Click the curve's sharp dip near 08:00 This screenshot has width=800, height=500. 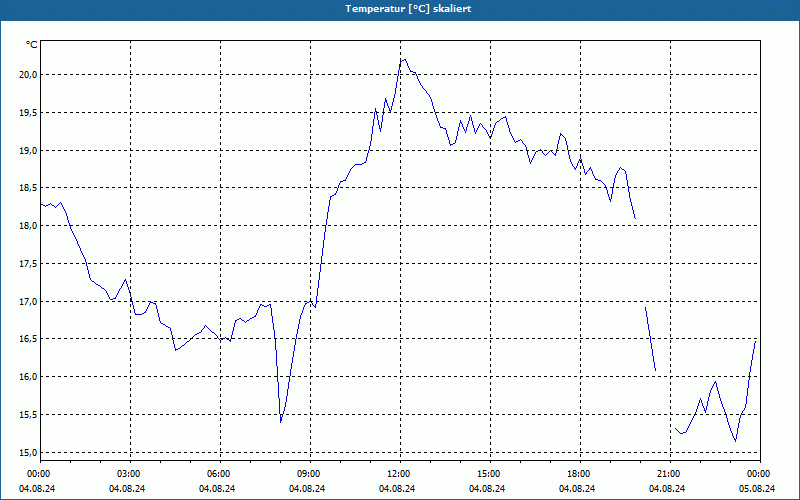[x=281, y=421]
